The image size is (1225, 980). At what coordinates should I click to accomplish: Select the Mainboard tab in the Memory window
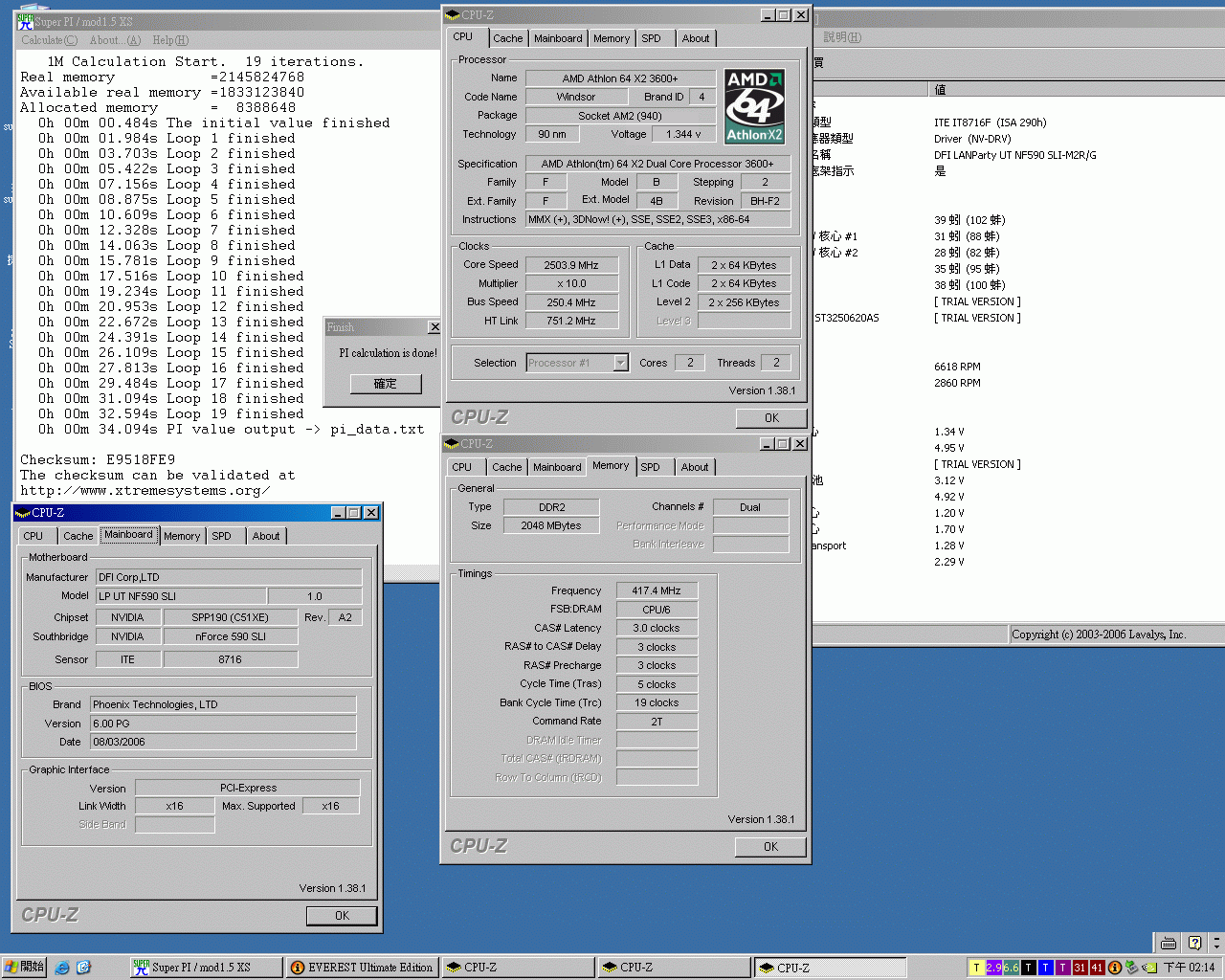click(x=557, y=467)
